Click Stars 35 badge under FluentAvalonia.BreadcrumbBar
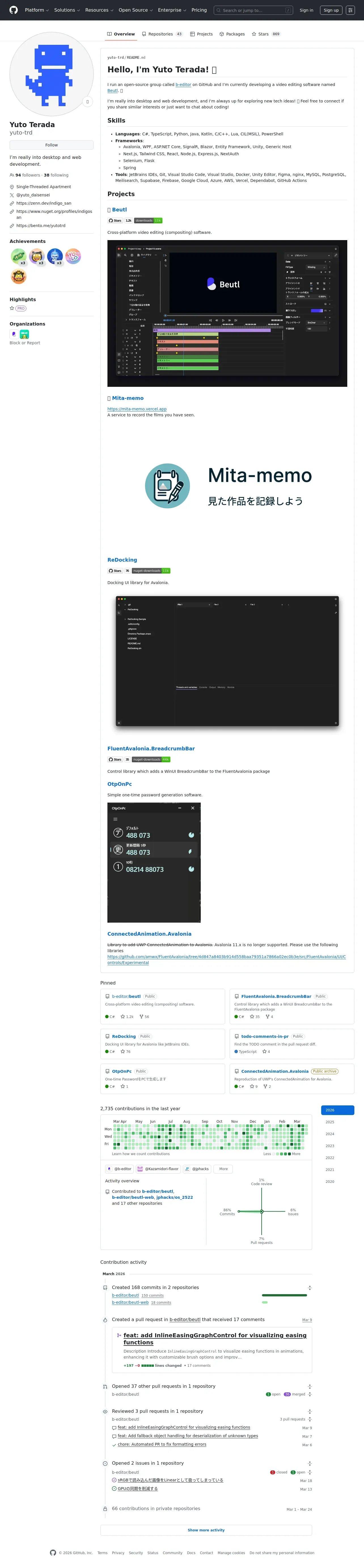This screenshot has width=364, height=1568. click(x=119, y=759)
